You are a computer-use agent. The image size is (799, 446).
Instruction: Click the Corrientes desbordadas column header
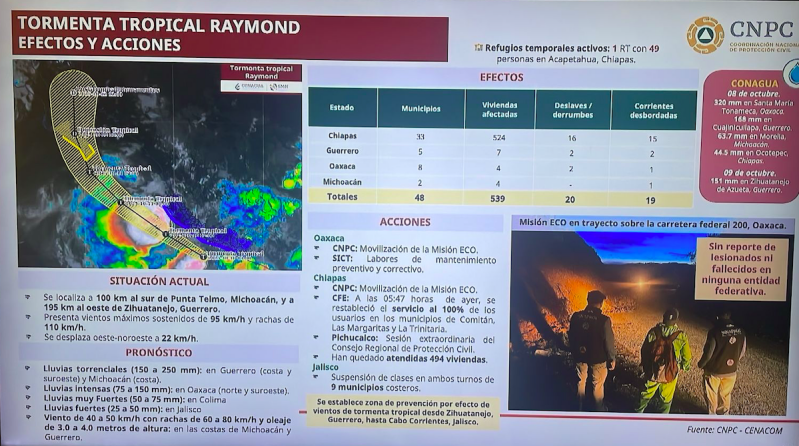(654, 110)
